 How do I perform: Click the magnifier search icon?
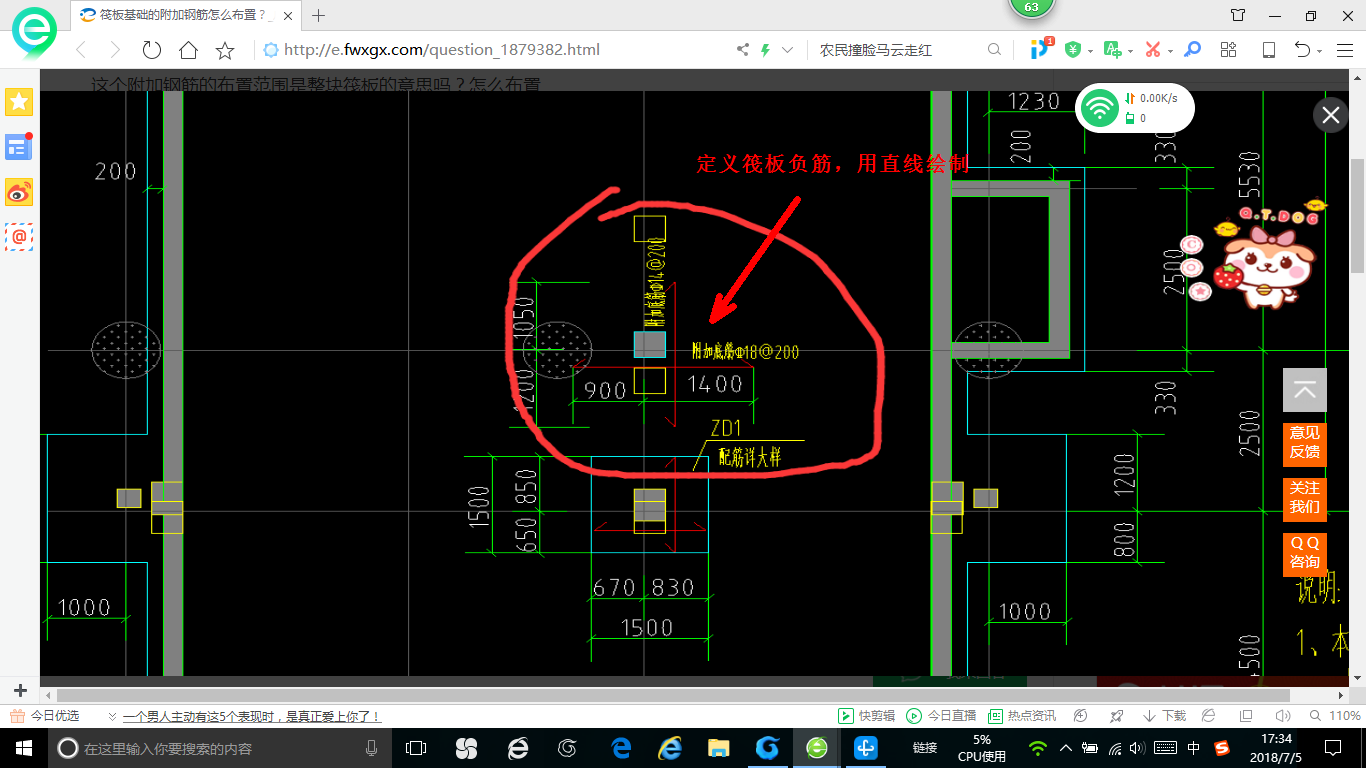(x=994, y=50)
